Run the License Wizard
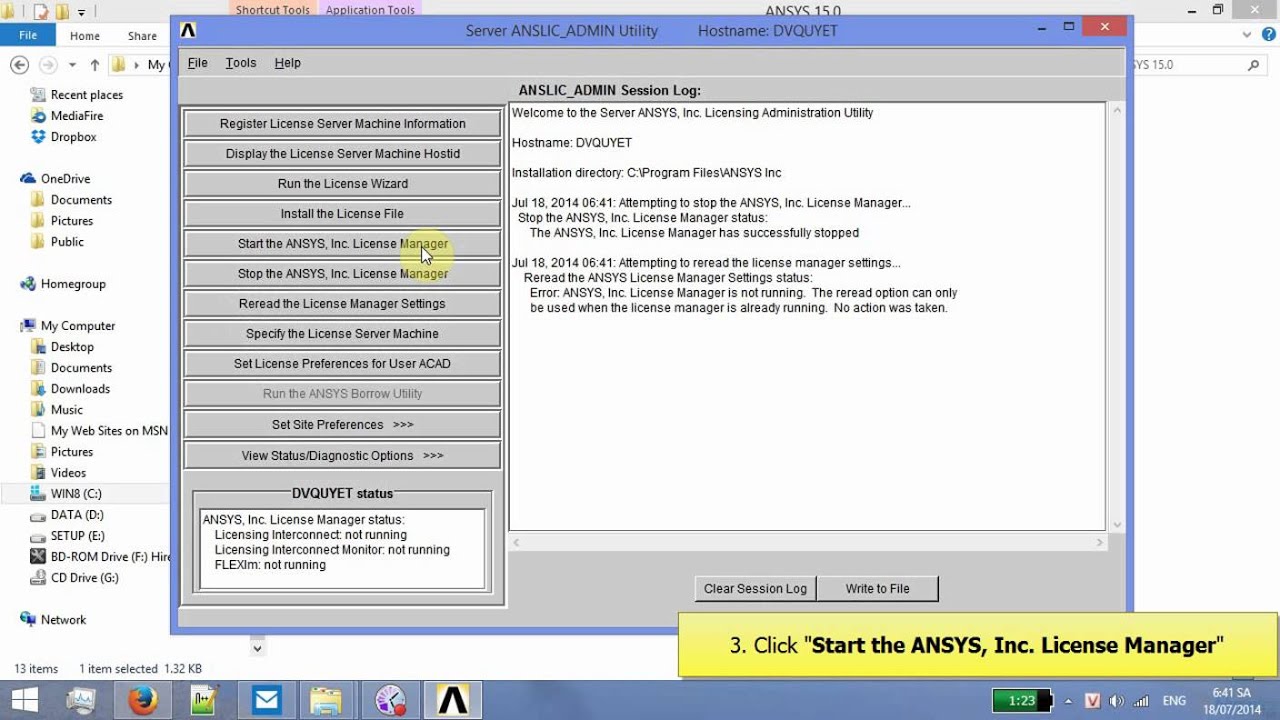 [342, 184]
